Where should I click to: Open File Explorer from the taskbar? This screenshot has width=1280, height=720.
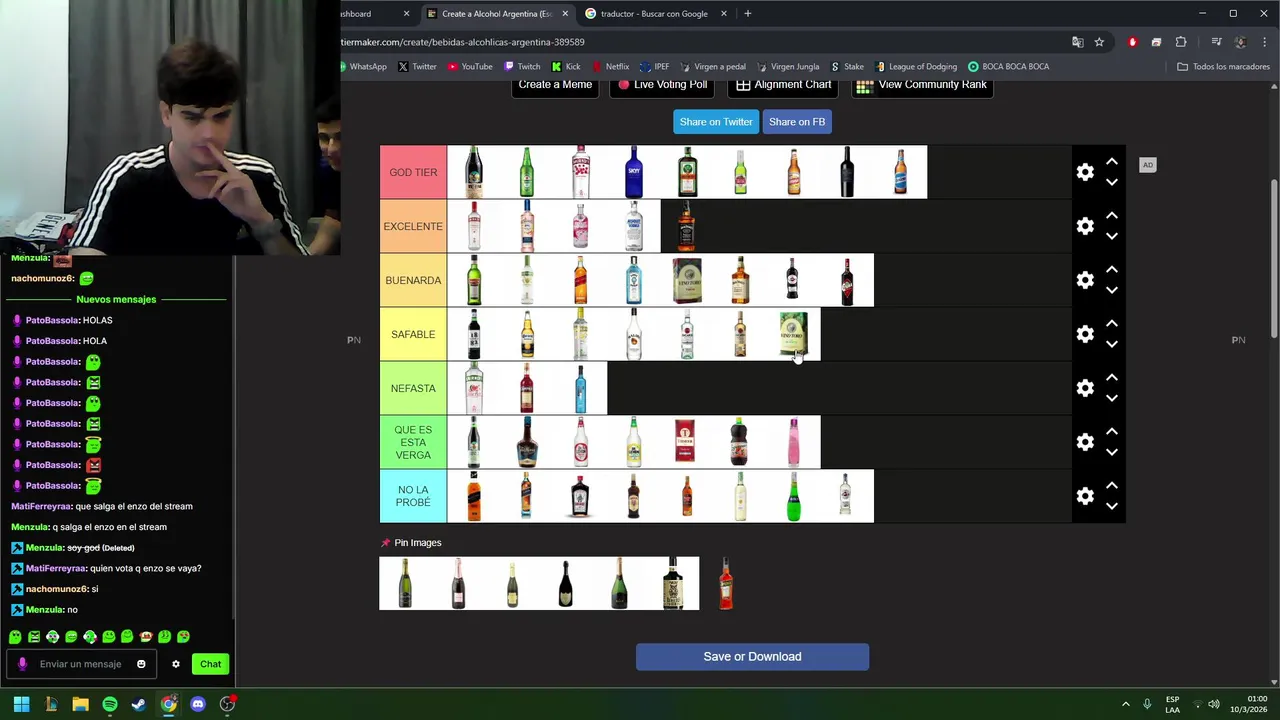(80, 704)
